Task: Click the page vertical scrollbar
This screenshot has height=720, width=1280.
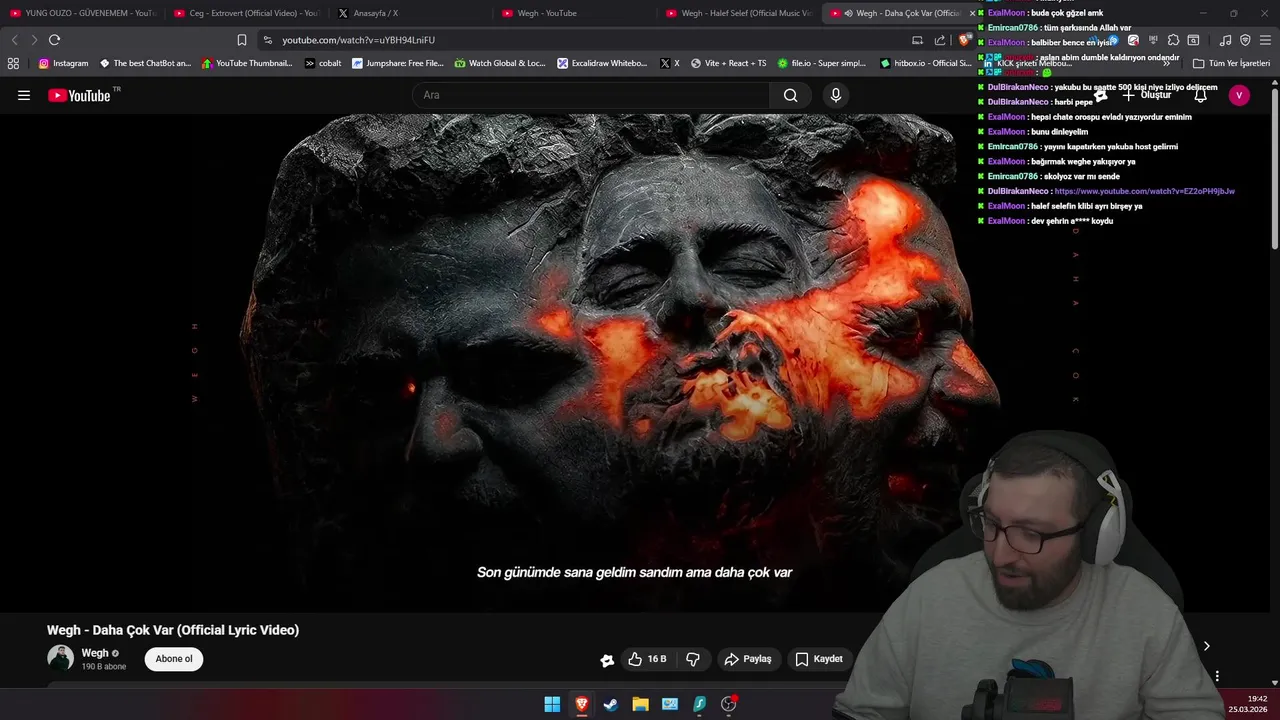Action: click(x=1274, y=170)
